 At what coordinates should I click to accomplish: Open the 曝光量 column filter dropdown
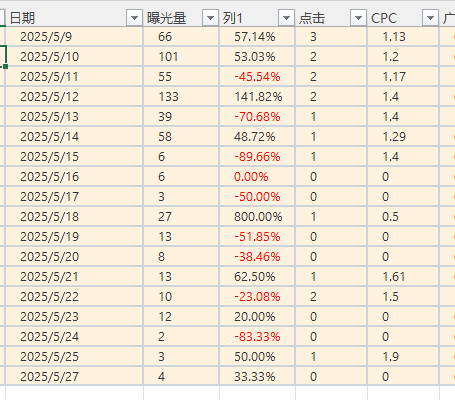tap(210, 18)
